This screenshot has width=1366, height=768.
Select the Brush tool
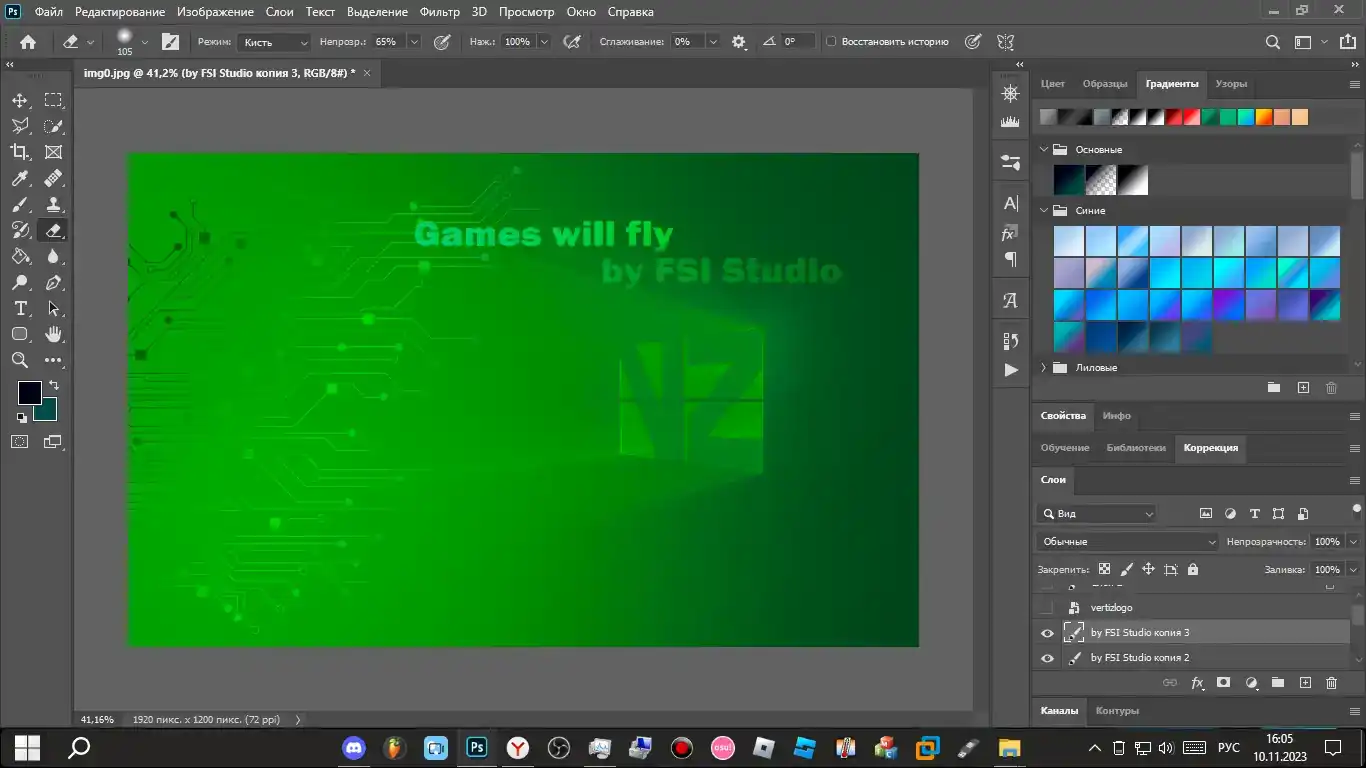click(20, 204)
